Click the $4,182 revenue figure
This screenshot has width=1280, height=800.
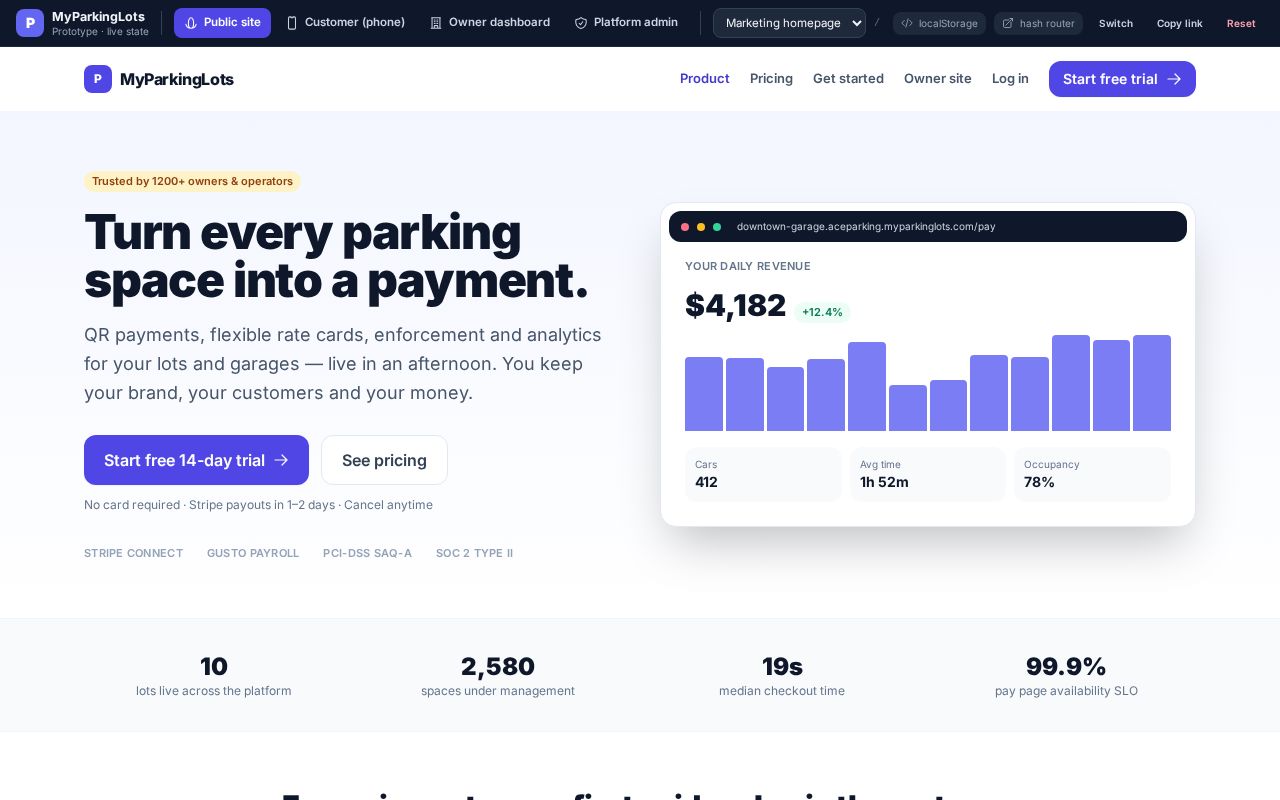735,305
